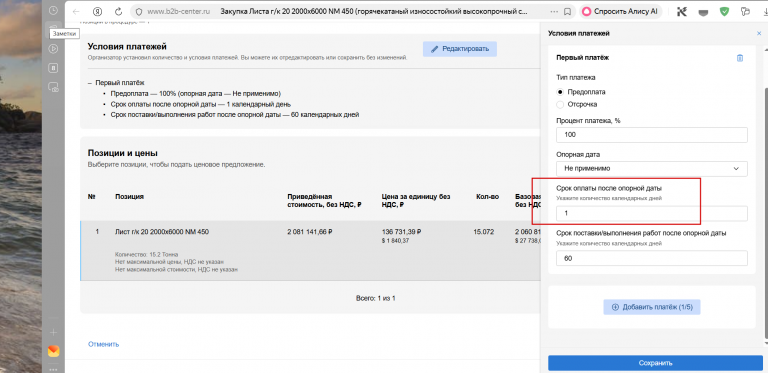Delete Первый платёж with the trash icon
The width and height of the screenshot is (768, 373).
pyautogui.click(x=740, y=58)
